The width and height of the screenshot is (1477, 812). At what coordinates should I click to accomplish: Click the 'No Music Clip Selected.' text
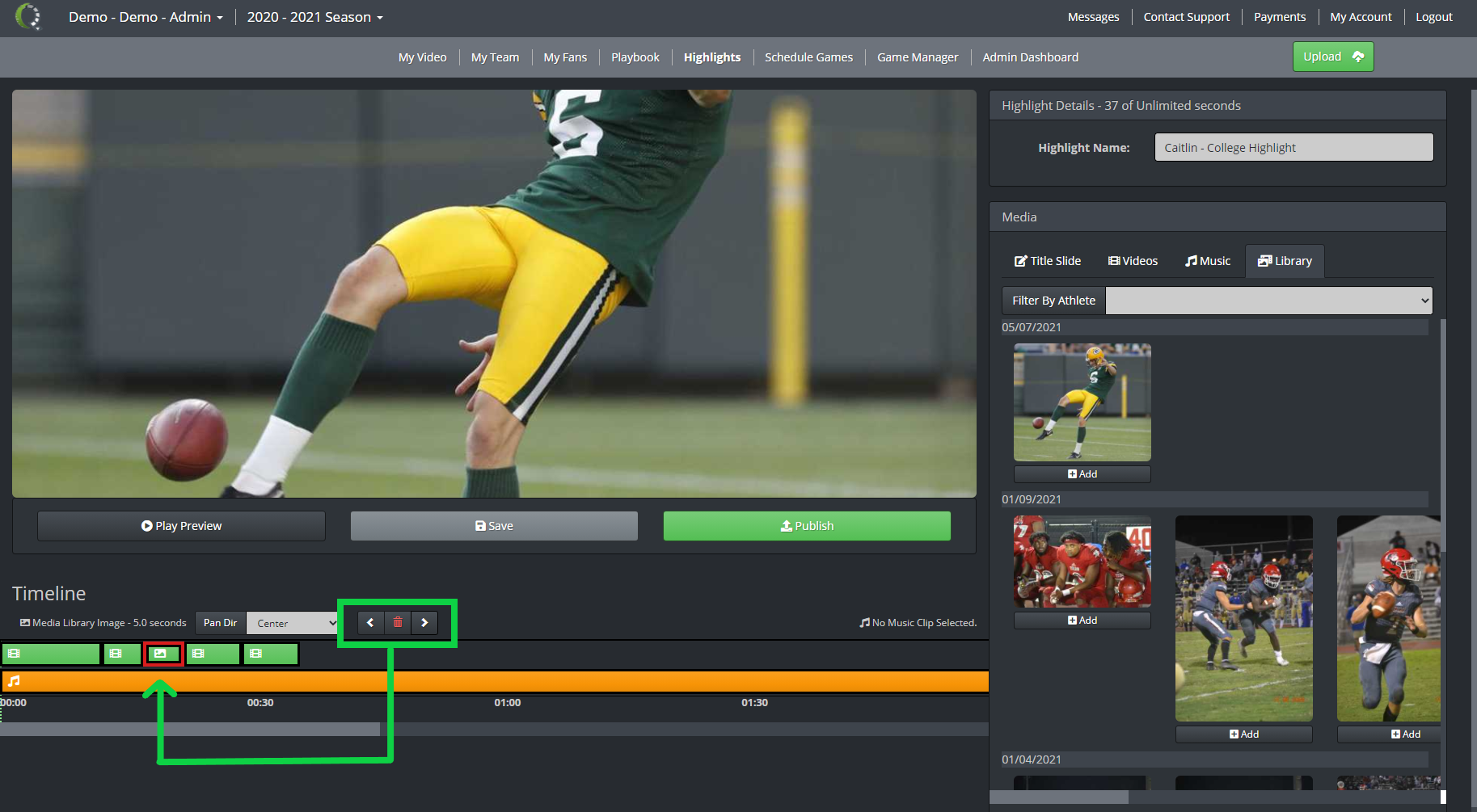(924, 623)
